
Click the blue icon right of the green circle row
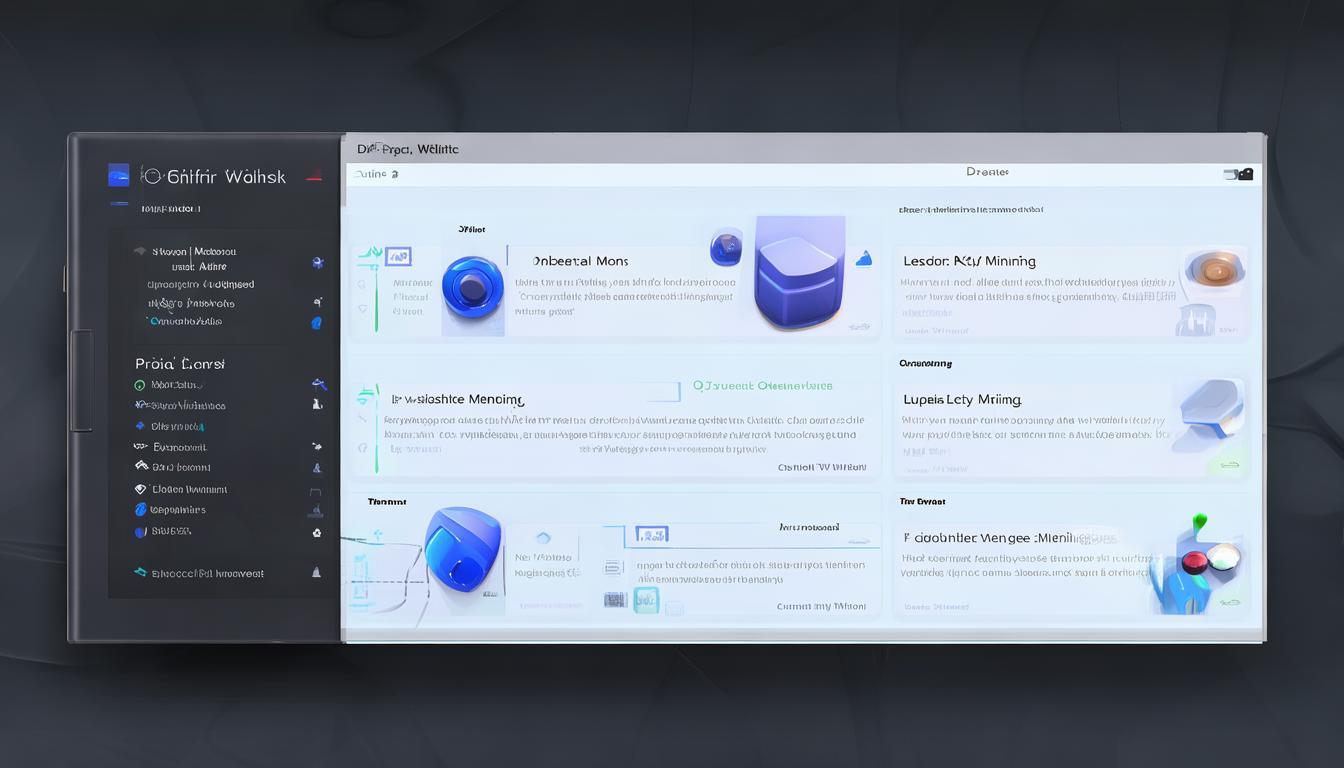coord(318,384)
